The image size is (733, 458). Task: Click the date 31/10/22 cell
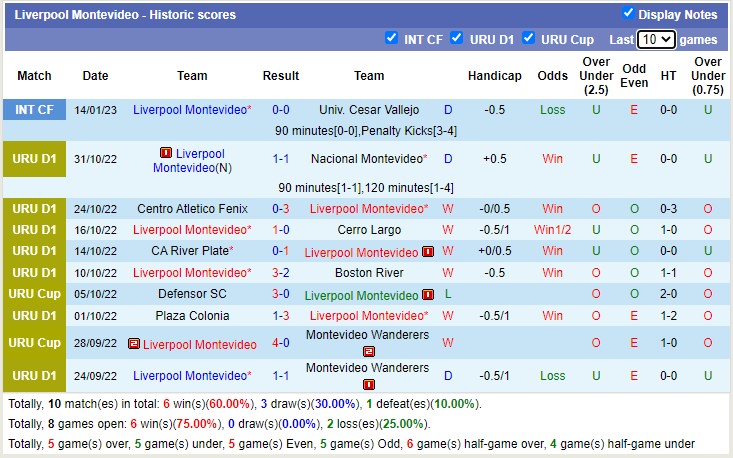click(95, 159)
